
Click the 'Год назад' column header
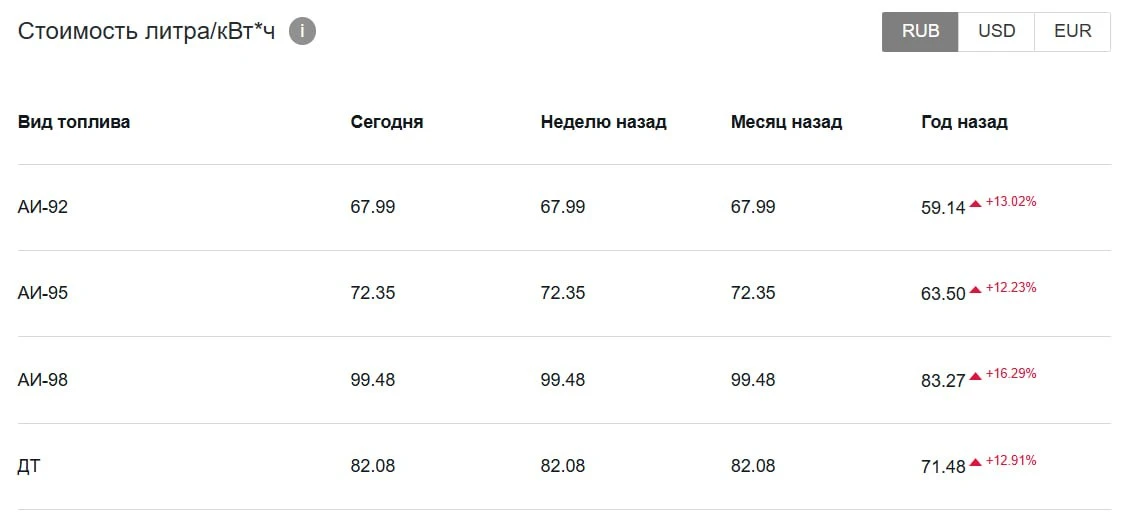[964, 122]
